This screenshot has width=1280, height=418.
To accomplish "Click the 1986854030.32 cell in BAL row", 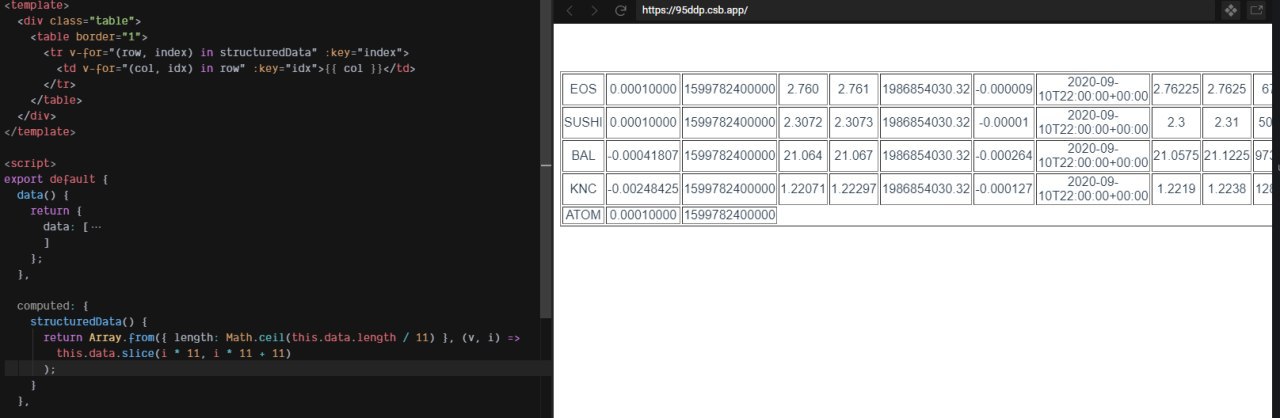I will point(926,156).
